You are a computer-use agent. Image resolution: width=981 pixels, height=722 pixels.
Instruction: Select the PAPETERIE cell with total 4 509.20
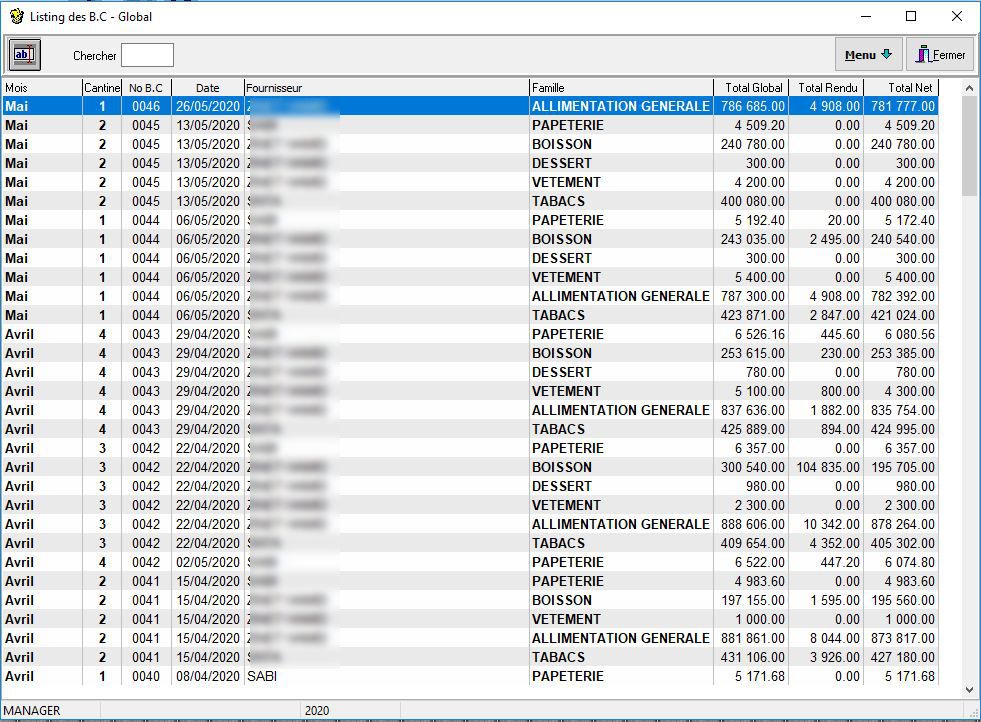(621, 125)
